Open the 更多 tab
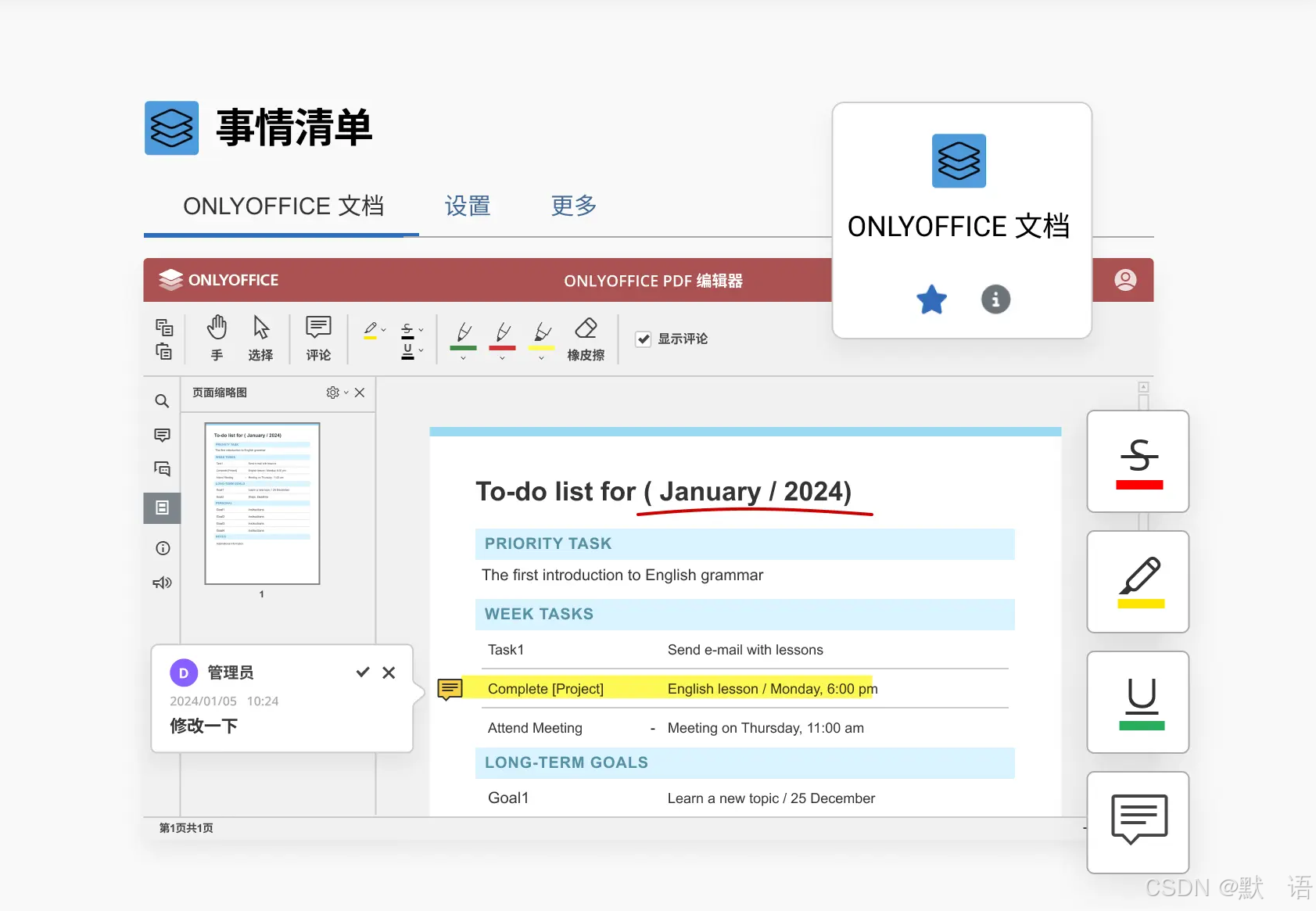This screenshot has width=1316, height=911. coord(574,206)
